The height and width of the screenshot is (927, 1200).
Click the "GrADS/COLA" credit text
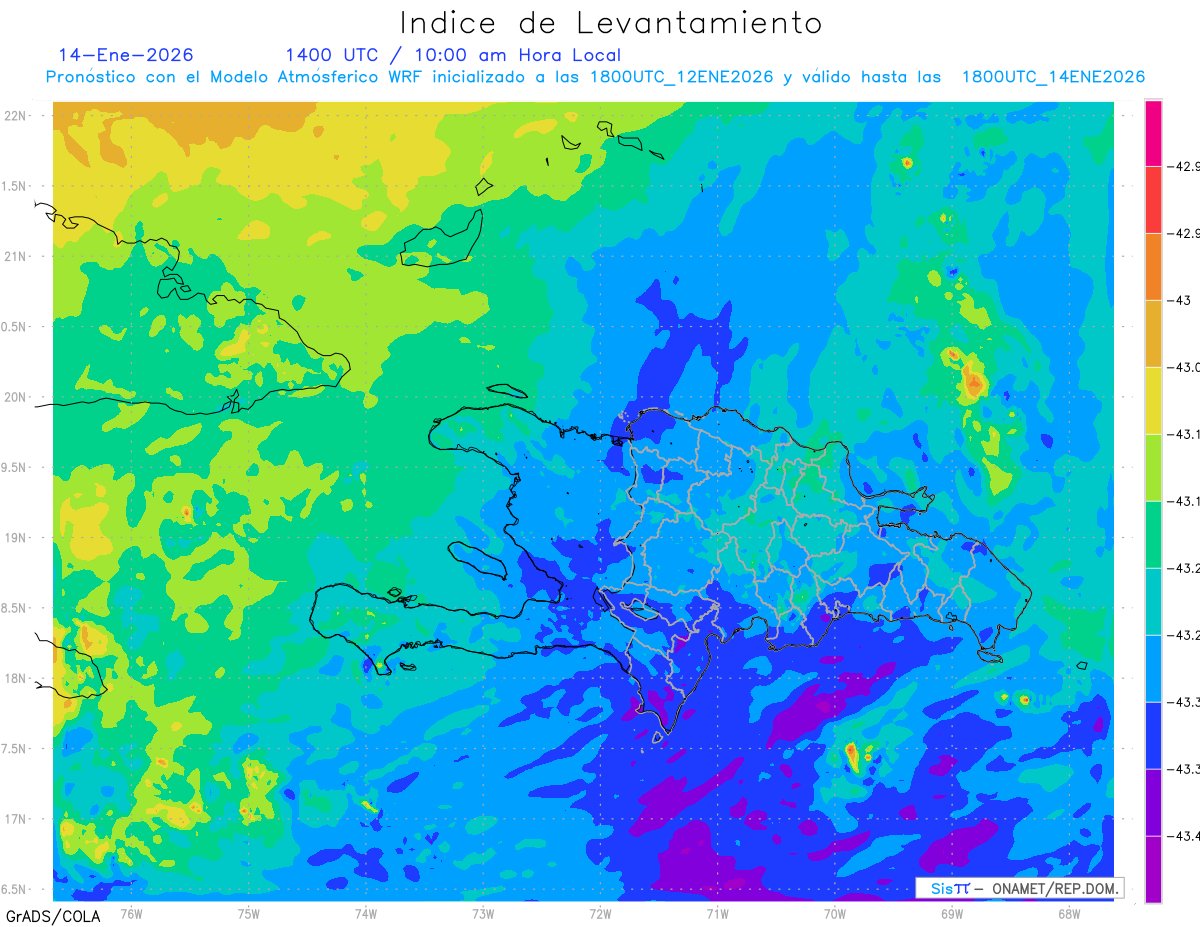(x=53, y=916)
